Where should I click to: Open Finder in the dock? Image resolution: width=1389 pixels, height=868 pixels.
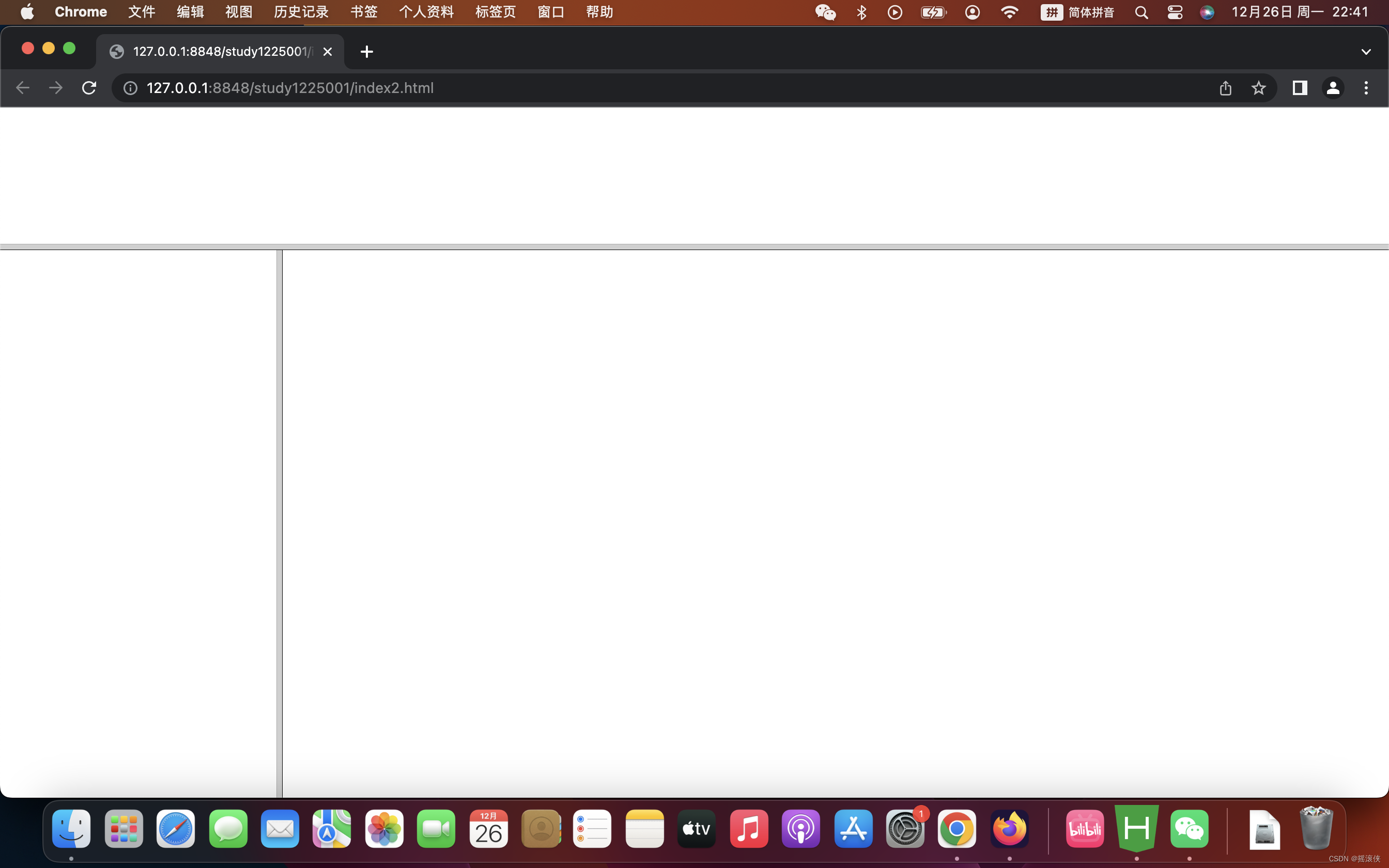(x=70, y=830)
